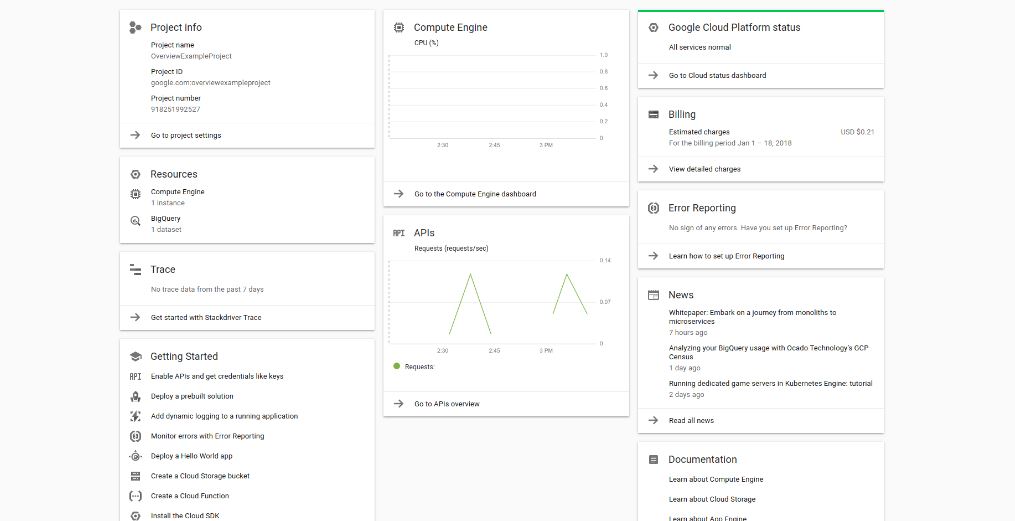Click the BigQuery magnifier icon under Resources

tap(135, 221)
